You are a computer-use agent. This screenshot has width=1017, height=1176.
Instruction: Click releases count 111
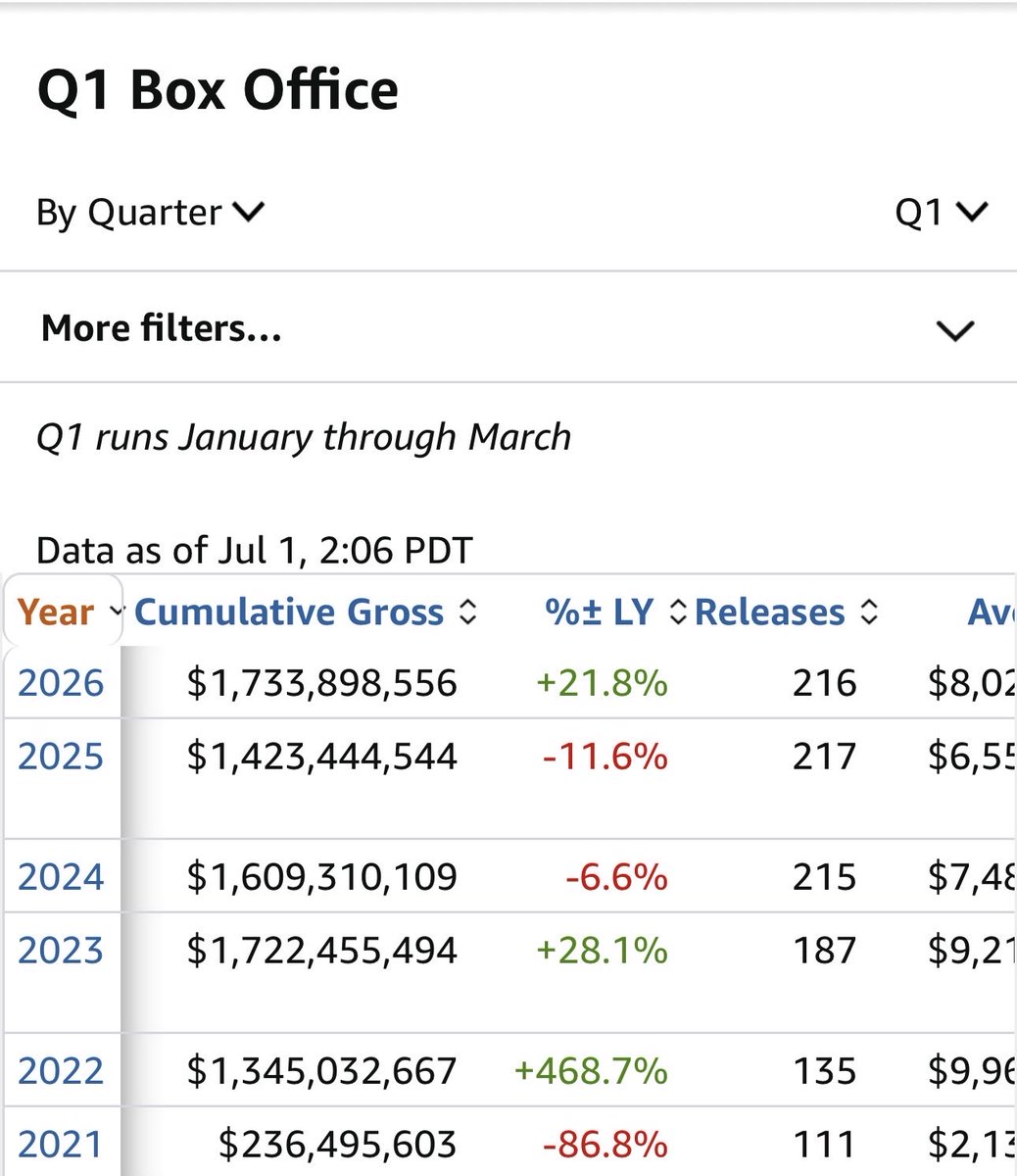click(x=824, y=1144)
